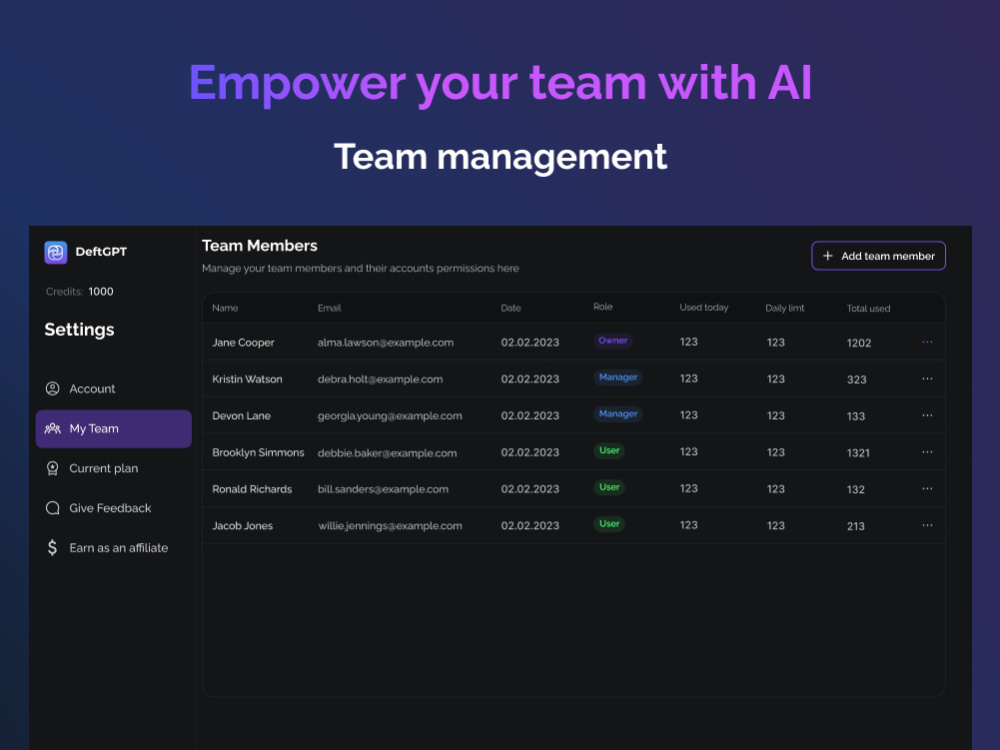Click email bill.sanders@example.com
The height and width of the screenshot is (750, 1000).
(383, 489)
